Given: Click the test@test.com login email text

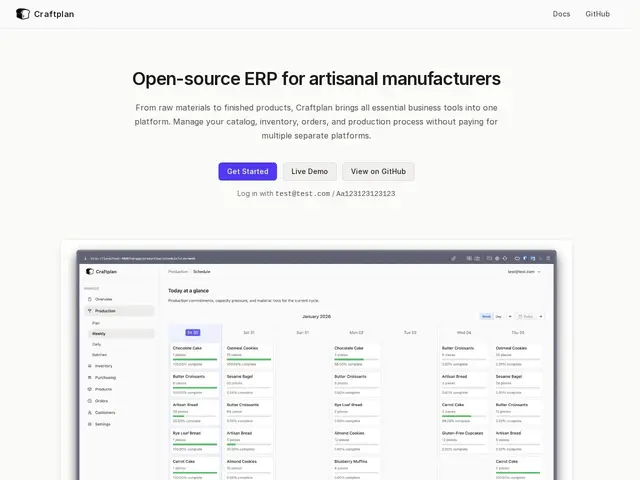Looking at the screenshot, I should pos(302,193).
